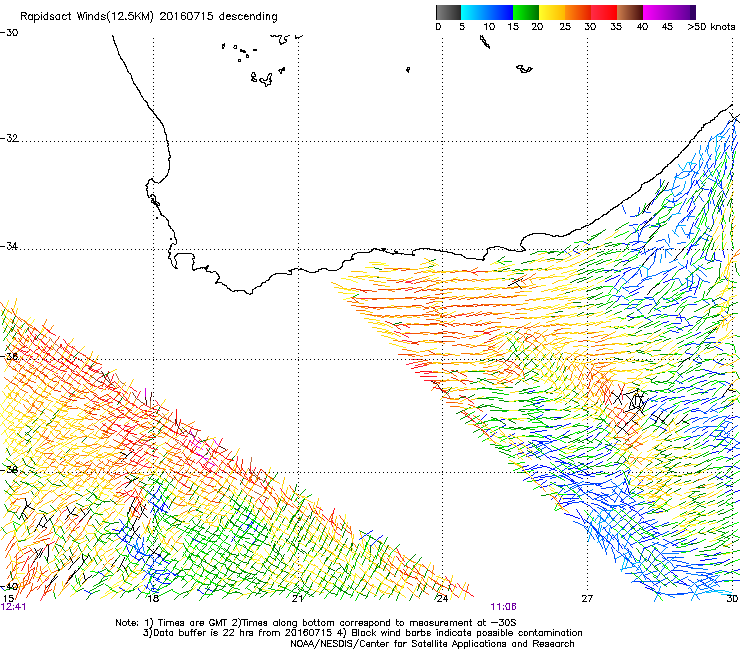Click the 'Data buffer is 22 hrs' note line

(x=362, y=633)
